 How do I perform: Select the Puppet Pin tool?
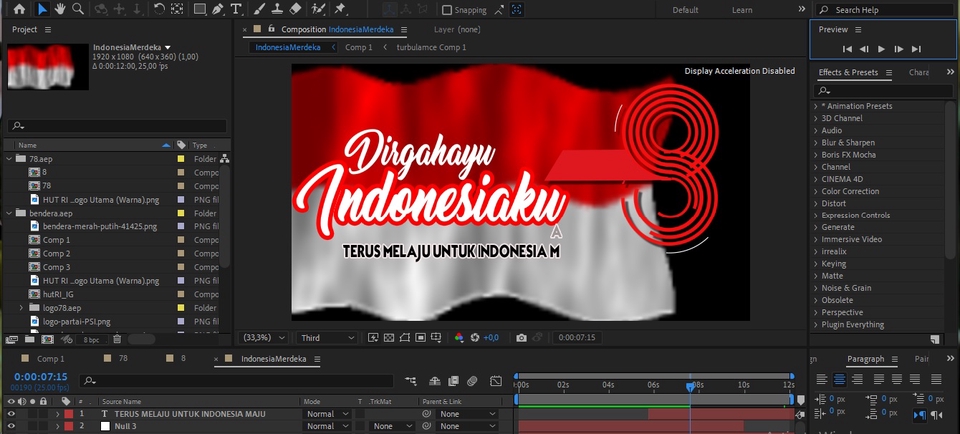tap(340, 9)
